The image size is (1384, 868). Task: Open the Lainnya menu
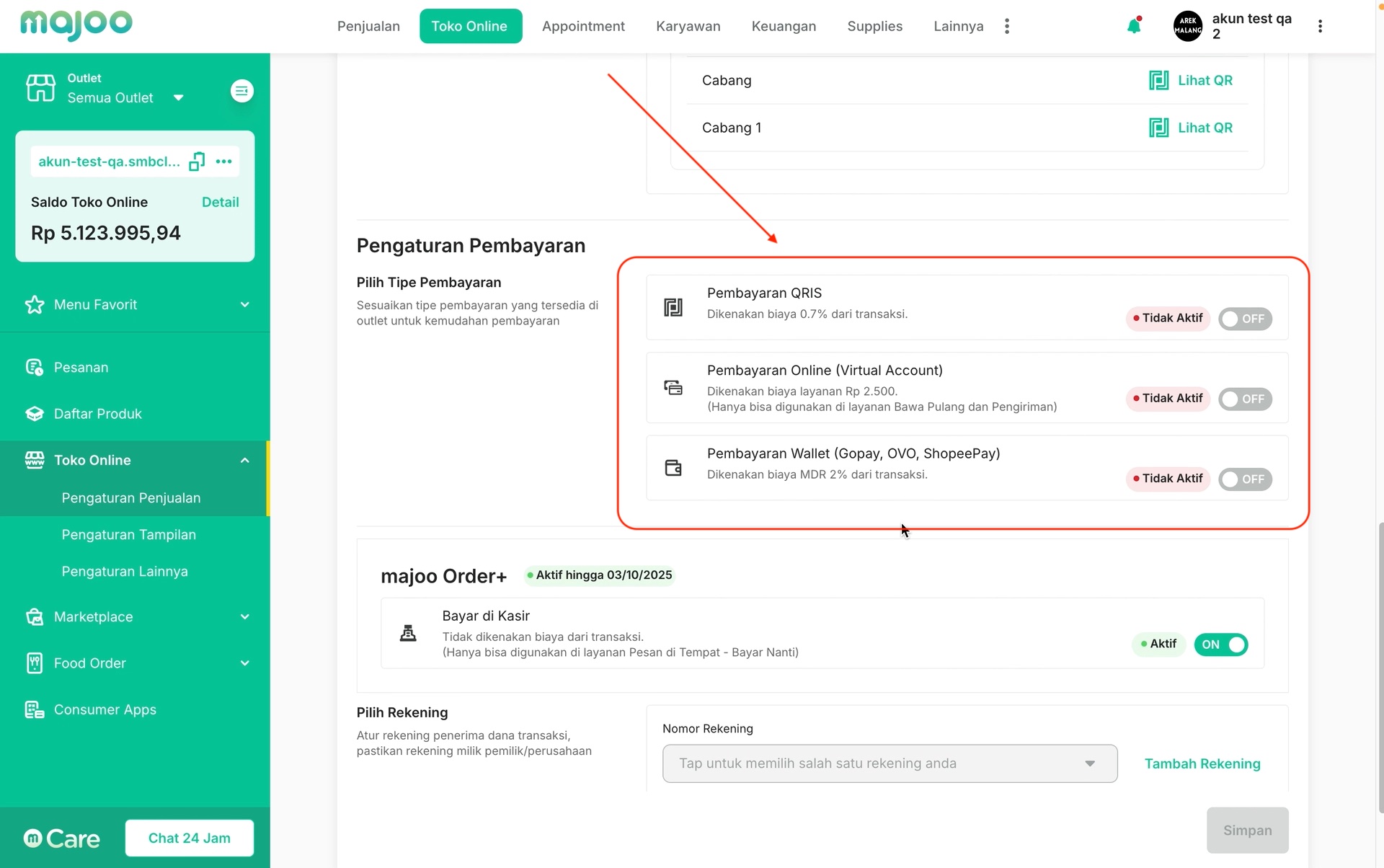[x=958, y=26]
